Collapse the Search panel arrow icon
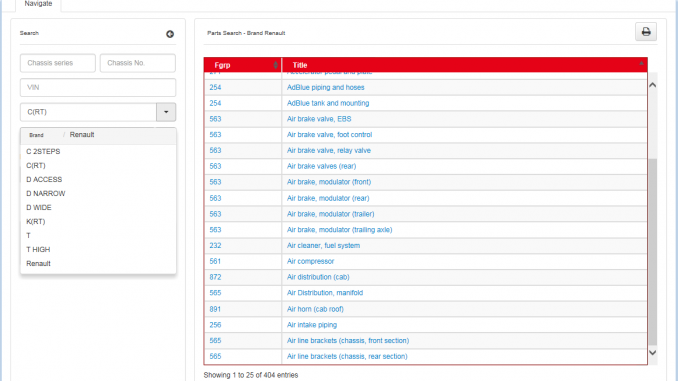This screenshot has height=381, width=678. 170,34
